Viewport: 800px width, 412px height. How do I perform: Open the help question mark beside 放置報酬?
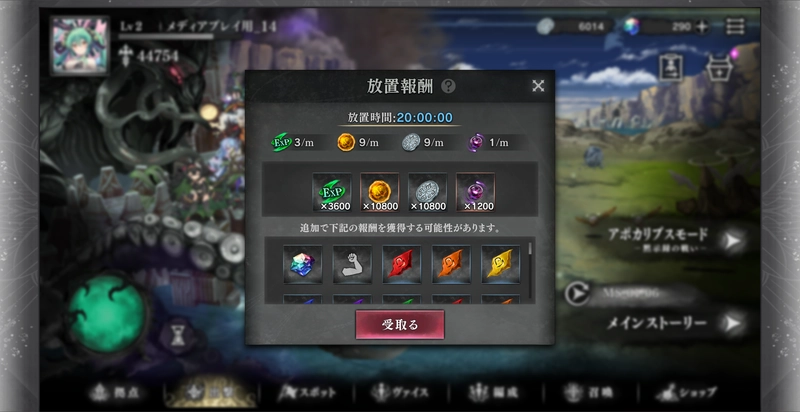[x=448, y=86]
